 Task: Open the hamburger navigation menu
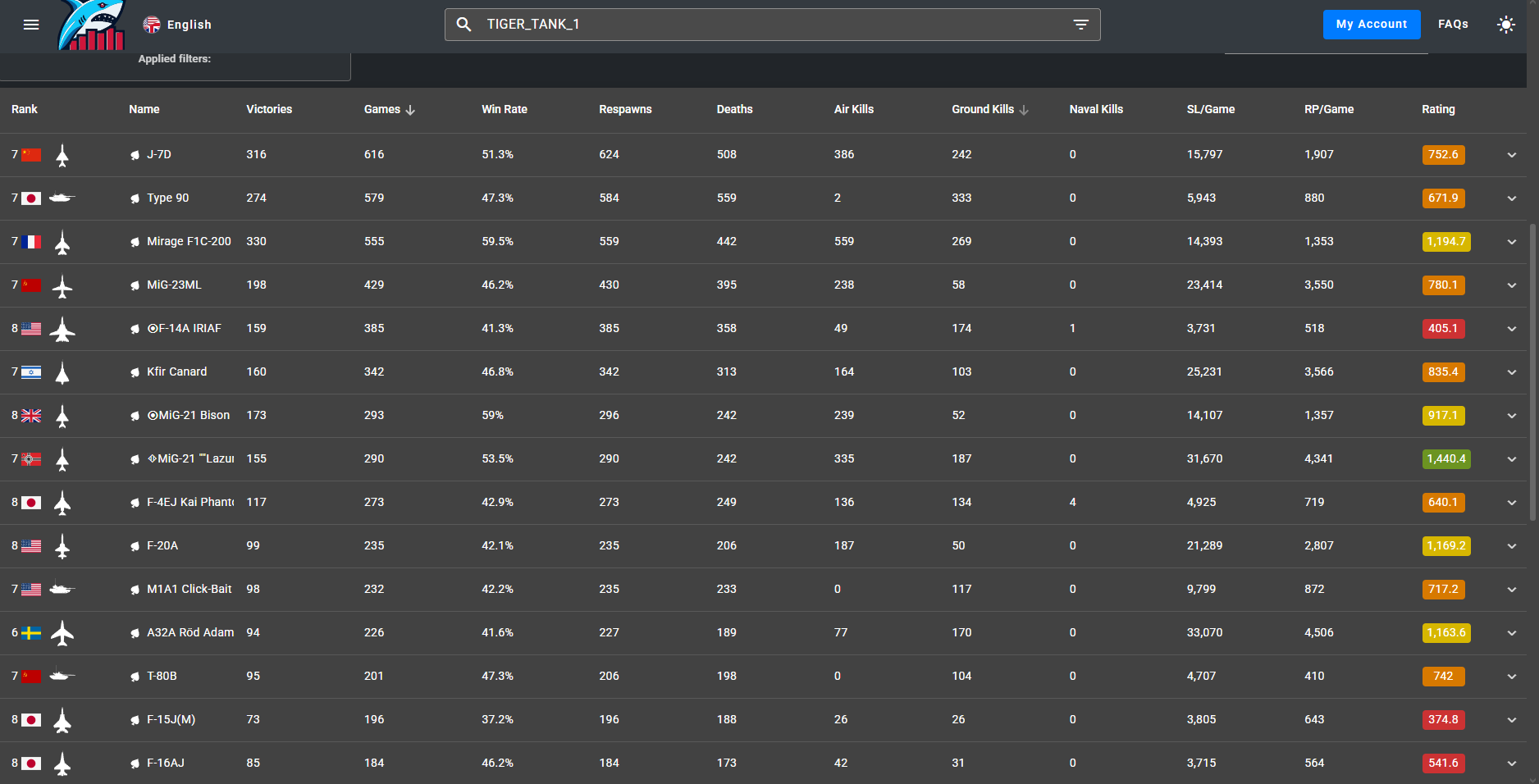31,25
